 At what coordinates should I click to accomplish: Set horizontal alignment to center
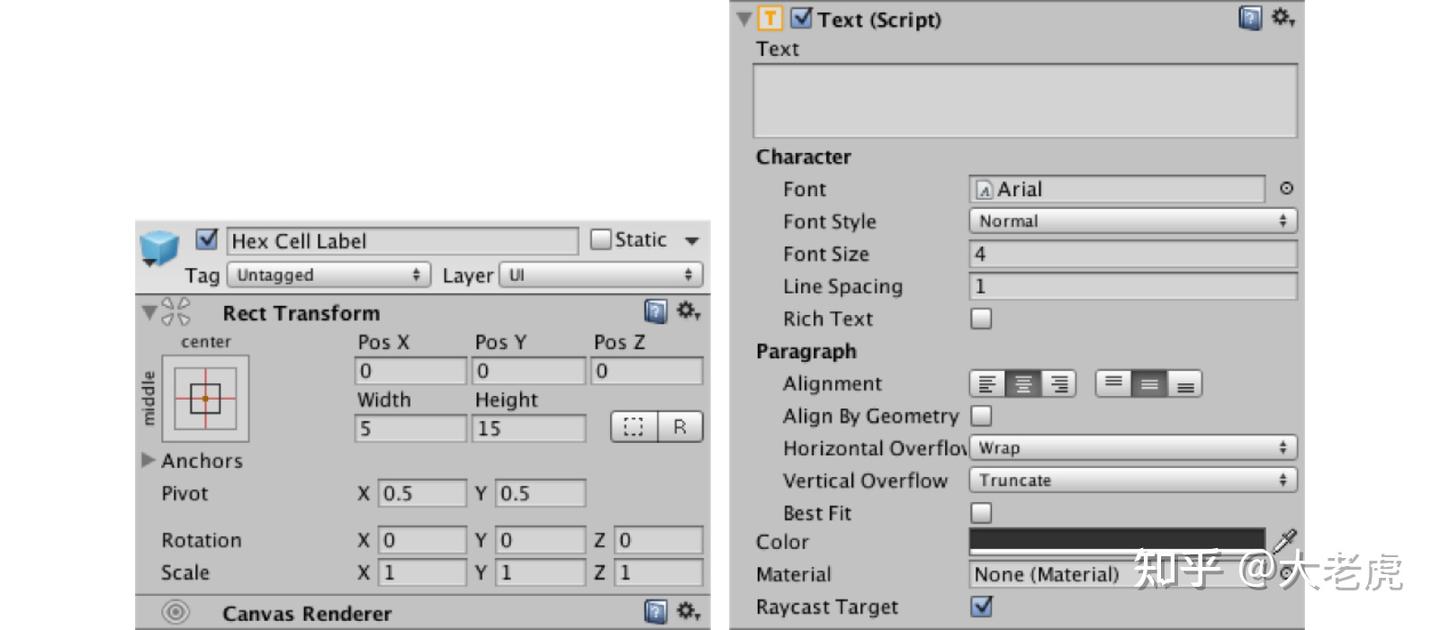coord(1022,384)
